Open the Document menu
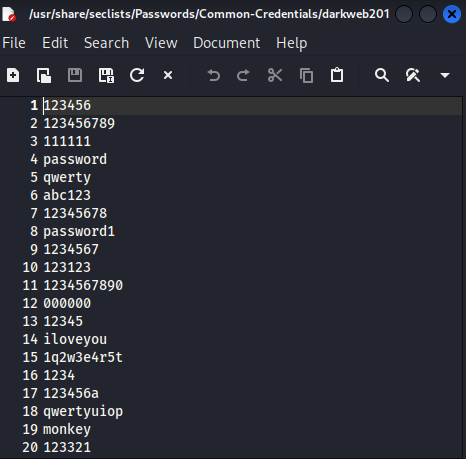 point(227,43)
